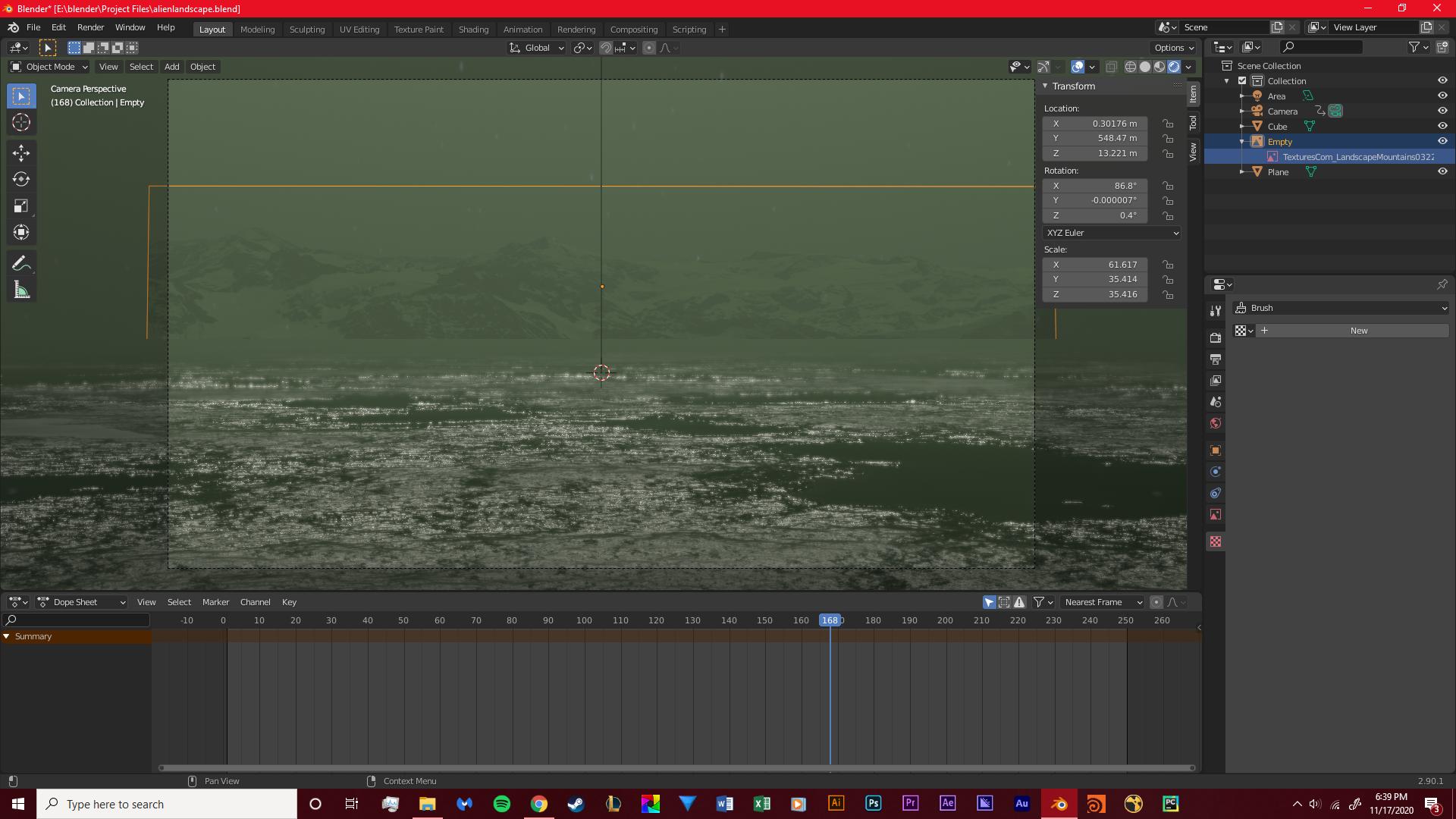Switch to the Sculpting workspace tab
1456x819 pixels.
(307, 28)
